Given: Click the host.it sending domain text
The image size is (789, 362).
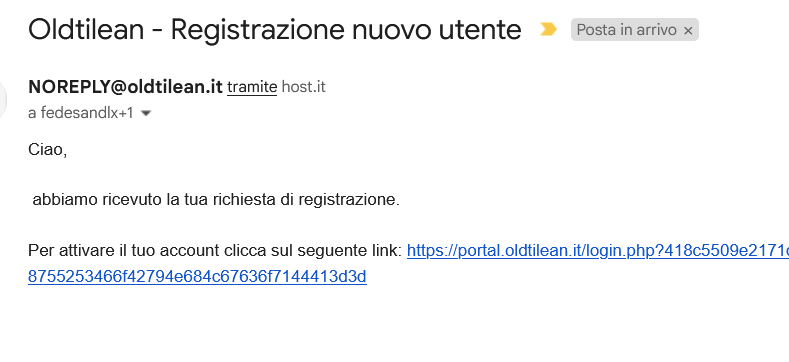Looking at the screenshot, I should pos(303,87).
